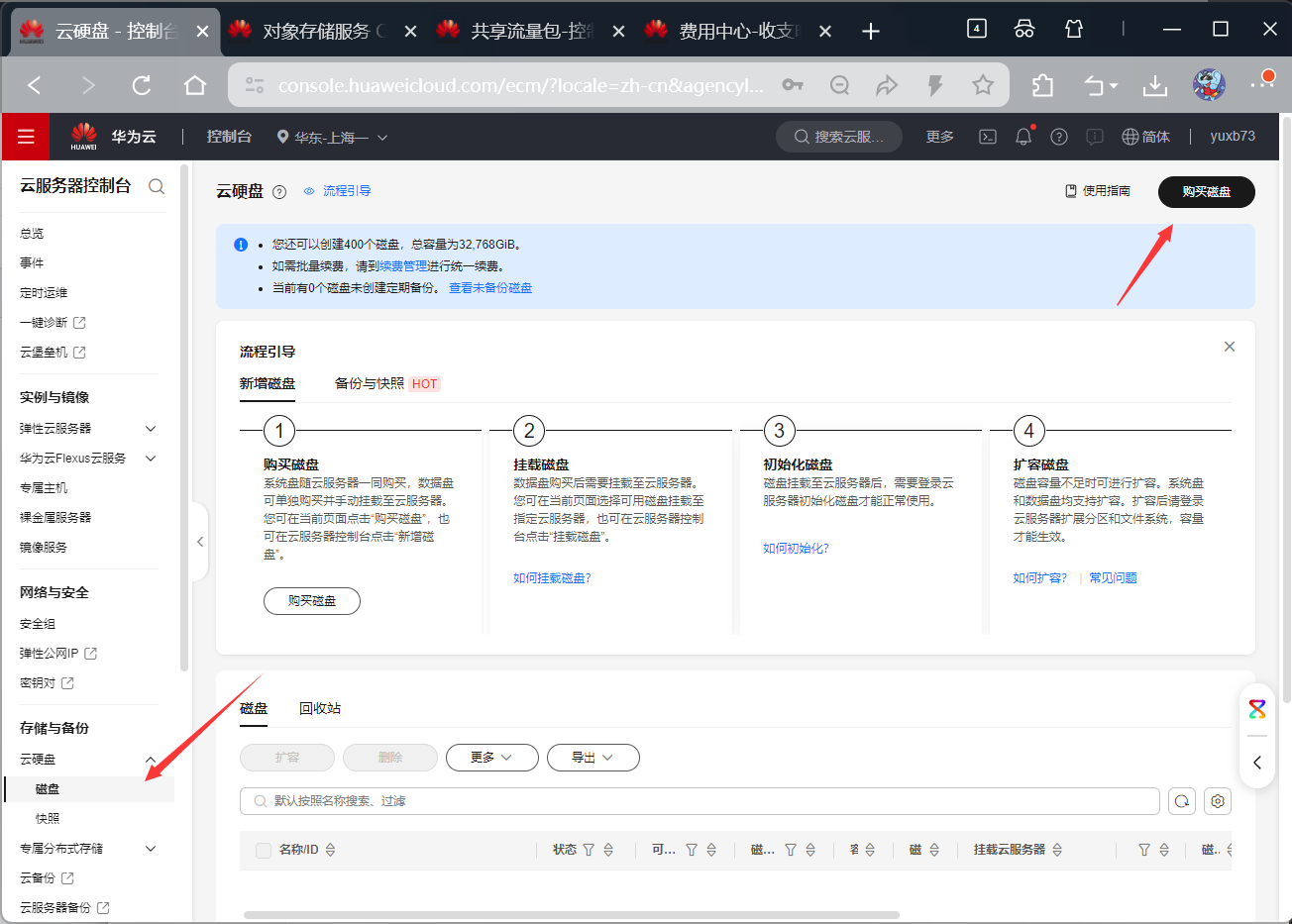
Task: Open the feedback speech-bubble icon in header
Action: click(x=1095, y=137)
